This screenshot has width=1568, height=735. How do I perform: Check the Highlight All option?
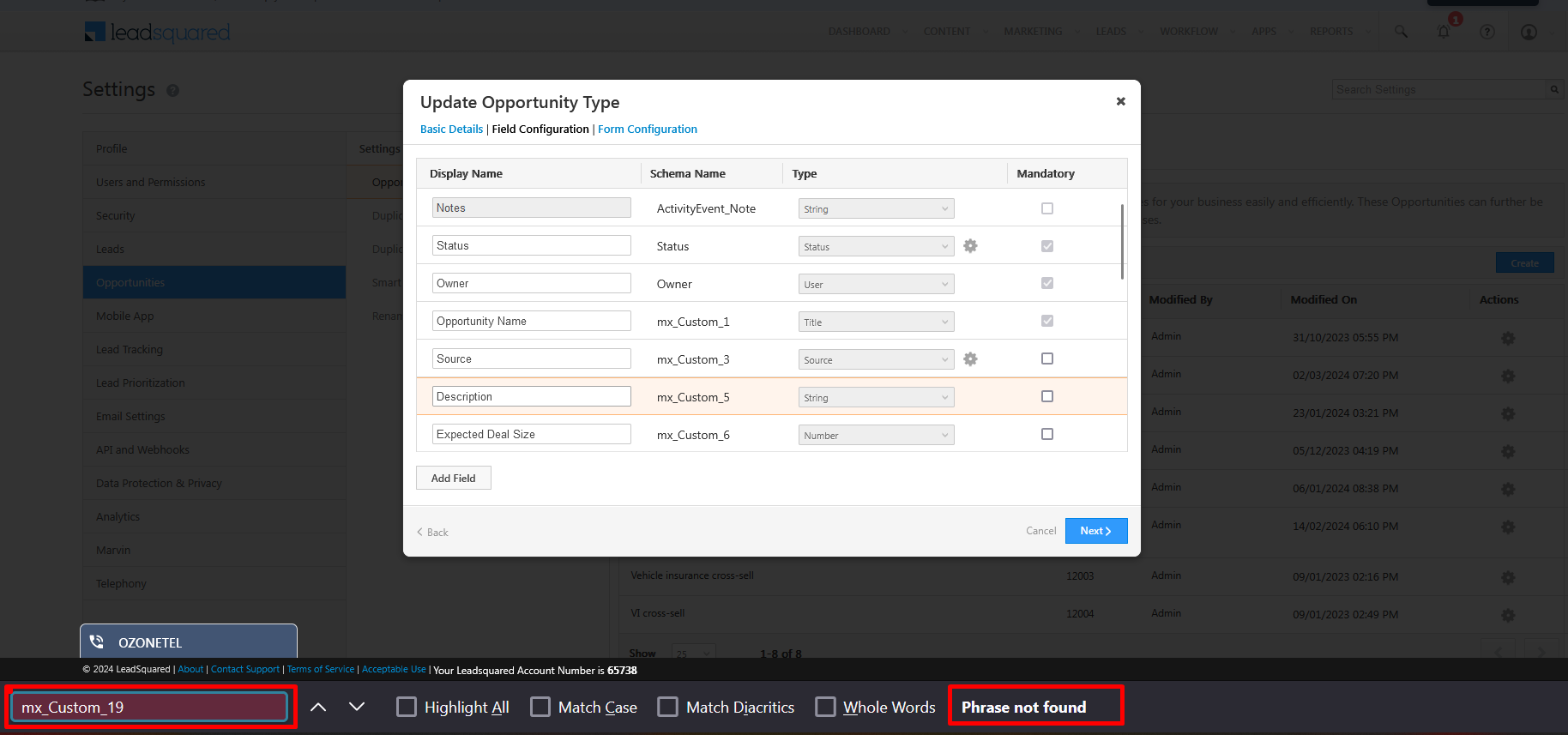coord(407,707)
